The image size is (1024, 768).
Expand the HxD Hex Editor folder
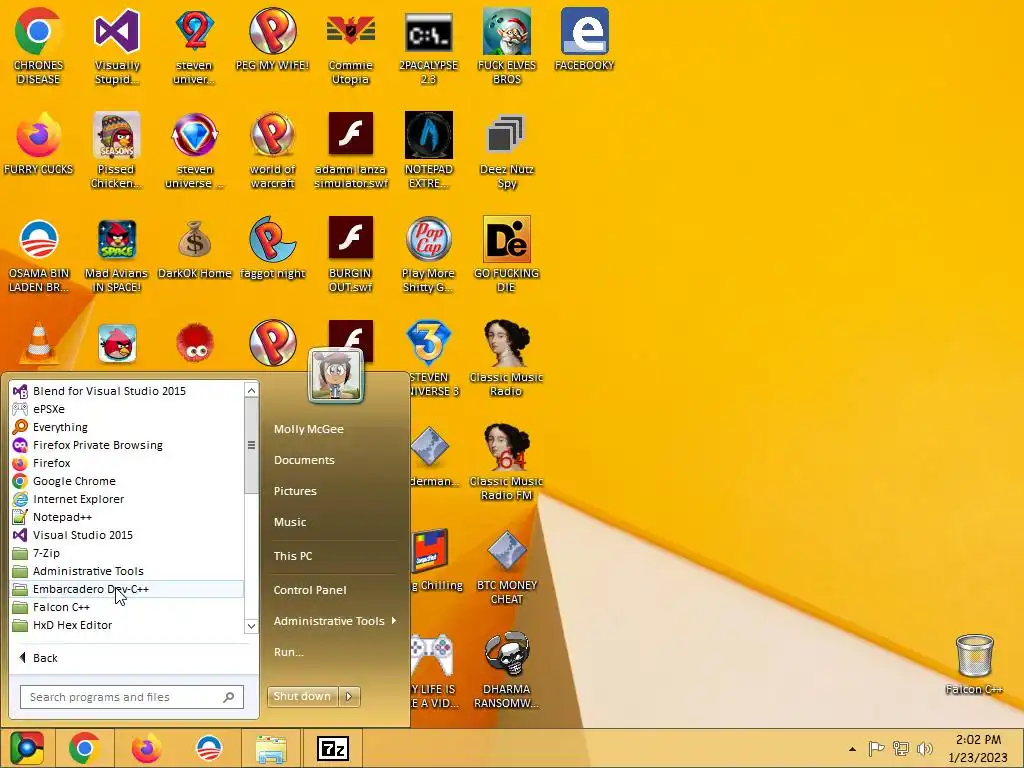point(127,625)
